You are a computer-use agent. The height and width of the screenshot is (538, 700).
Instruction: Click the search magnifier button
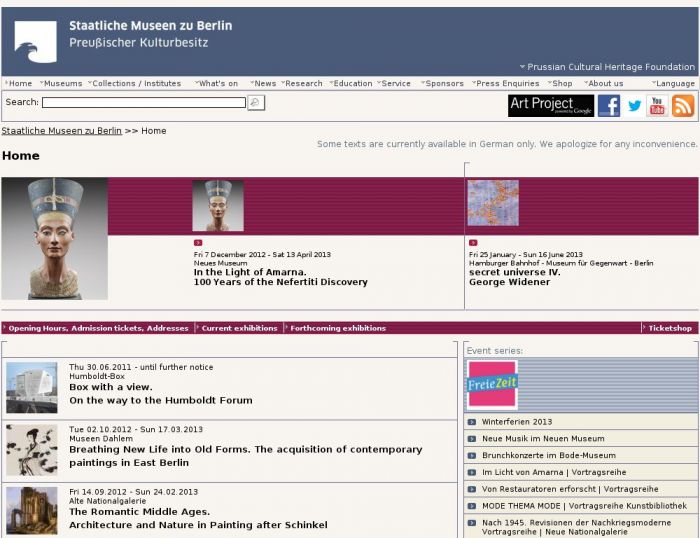point(256,103)
